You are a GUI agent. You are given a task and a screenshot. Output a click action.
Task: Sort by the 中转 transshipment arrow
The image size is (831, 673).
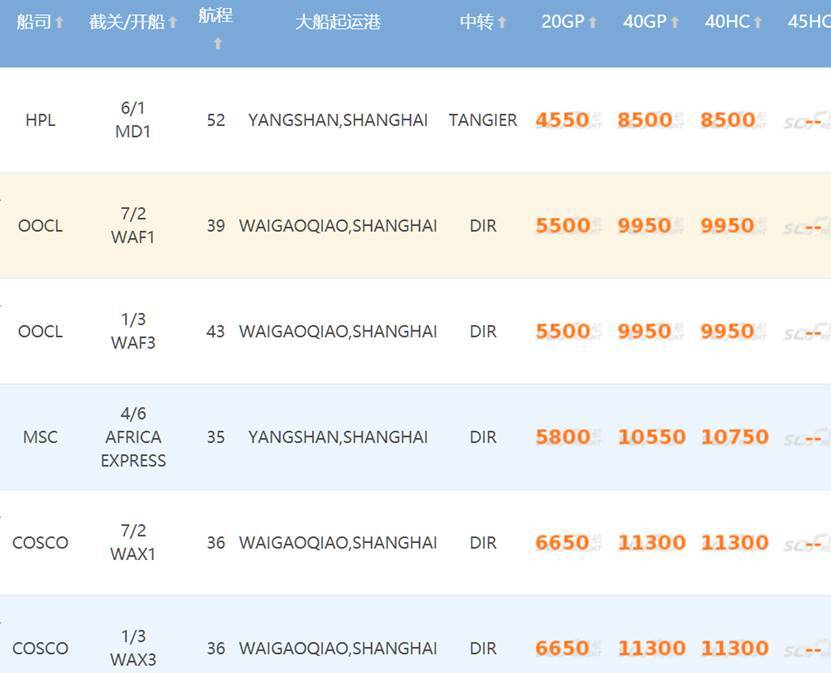tap(502, 22)
